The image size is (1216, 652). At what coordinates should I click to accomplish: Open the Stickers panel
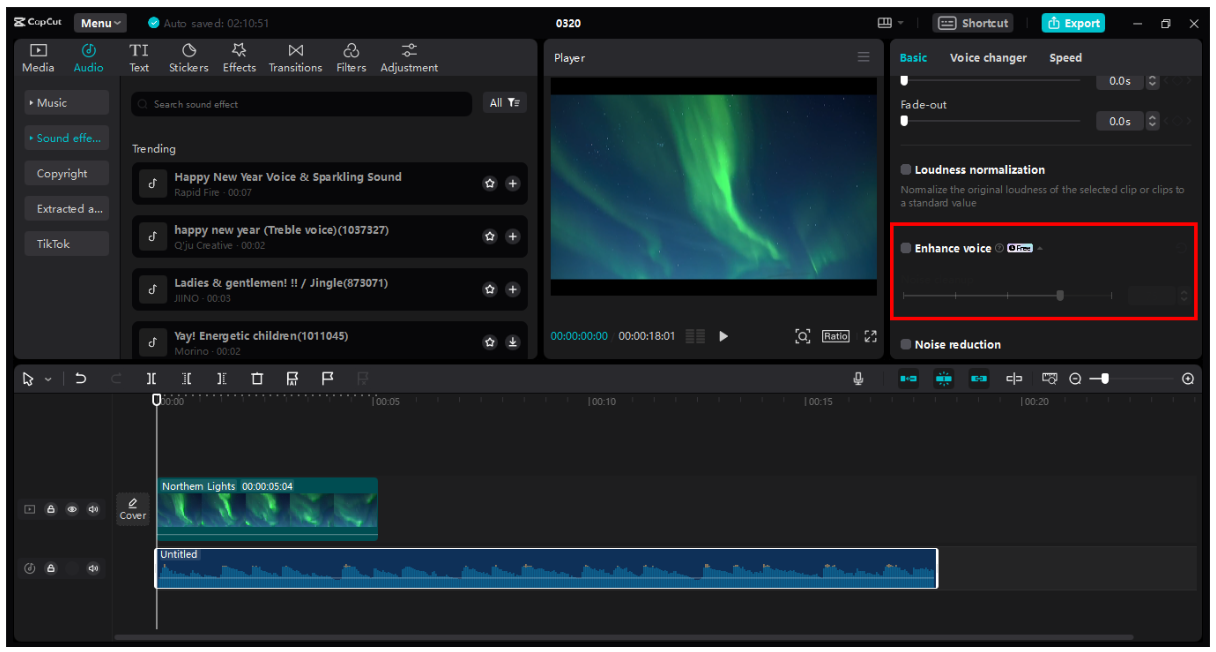click(189, 58)
